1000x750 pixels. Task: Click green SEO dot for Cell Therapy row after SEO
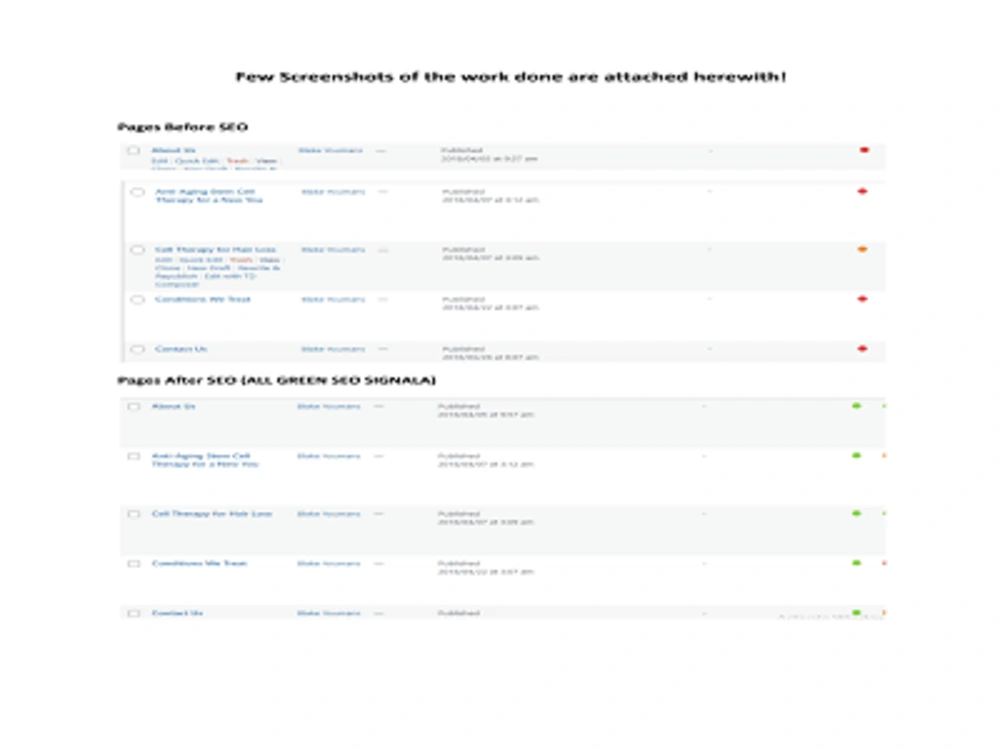(857, 513)
